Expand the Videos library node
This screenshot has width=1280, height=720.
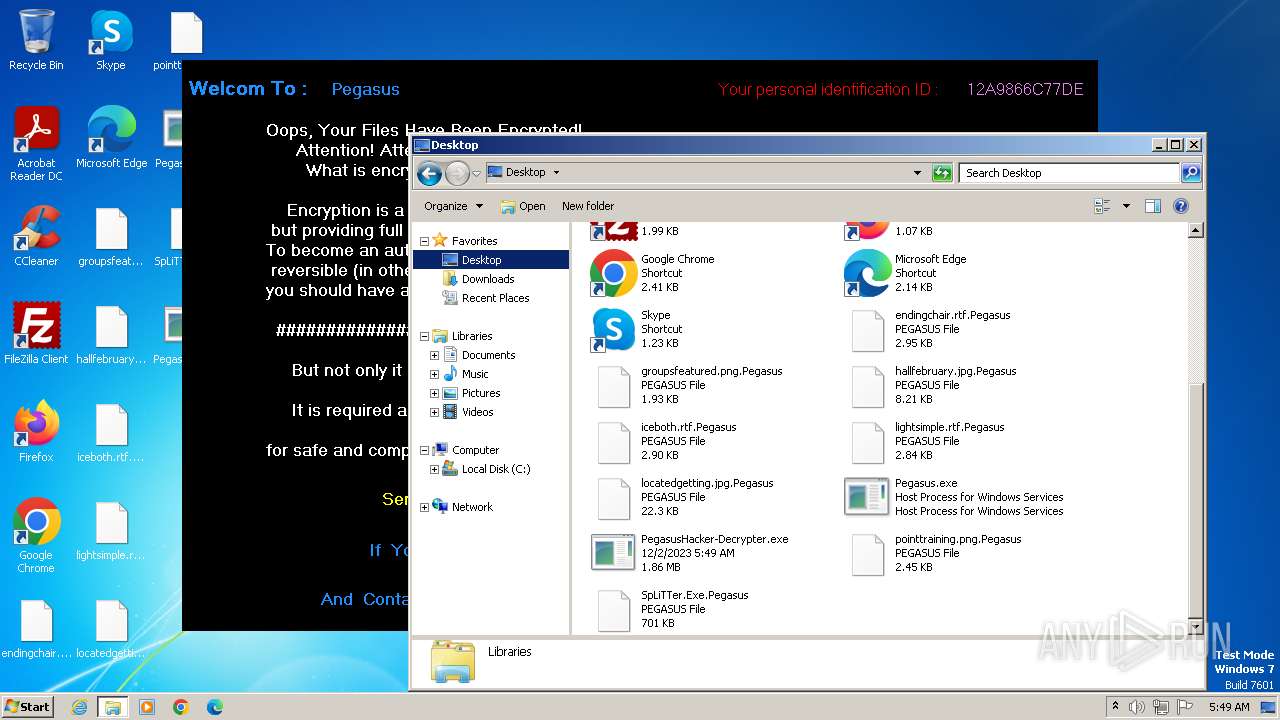(434, 412)
